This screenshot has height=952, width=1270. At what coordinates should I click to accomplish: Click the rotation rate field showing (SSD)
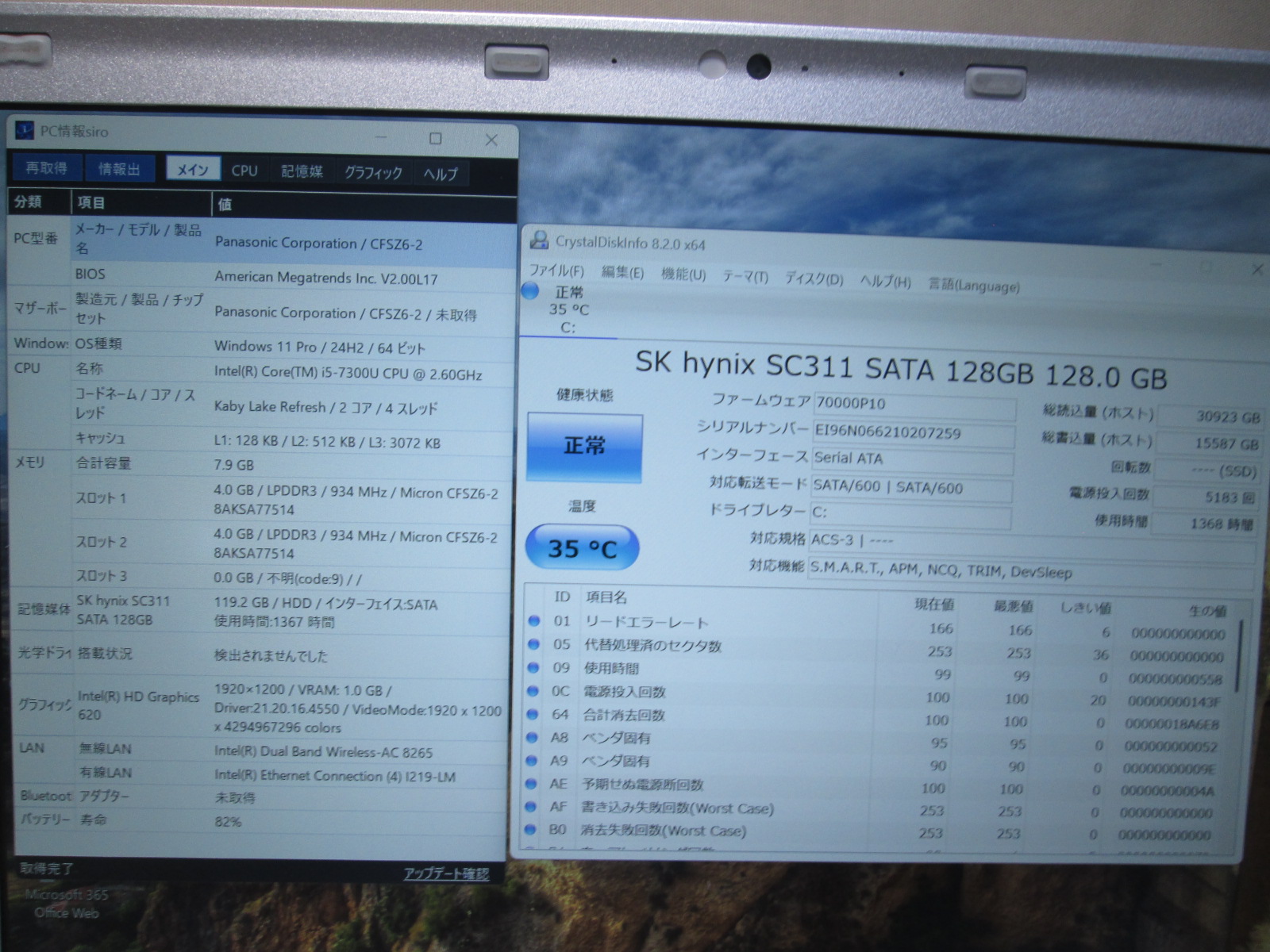tap(1207, 471)
